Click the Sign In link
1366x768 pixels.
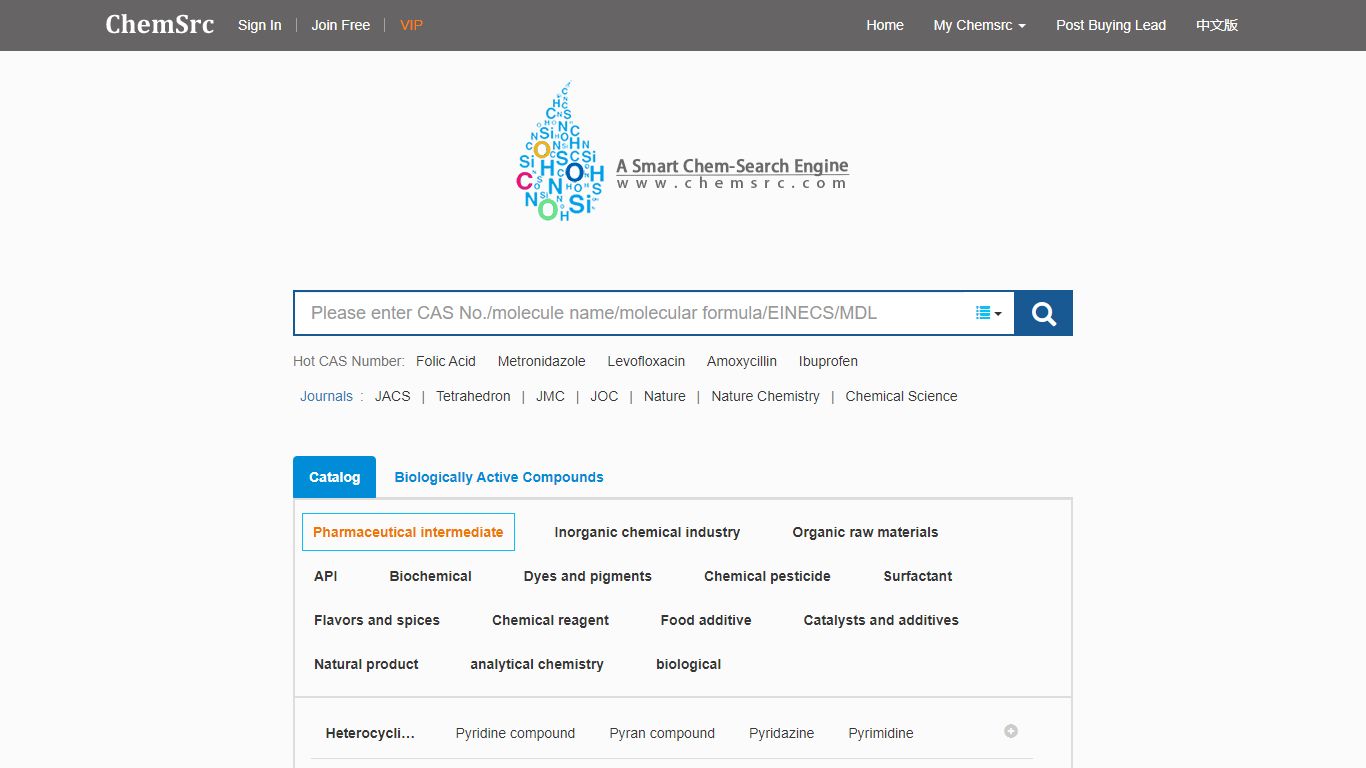(x=260, y=25)
